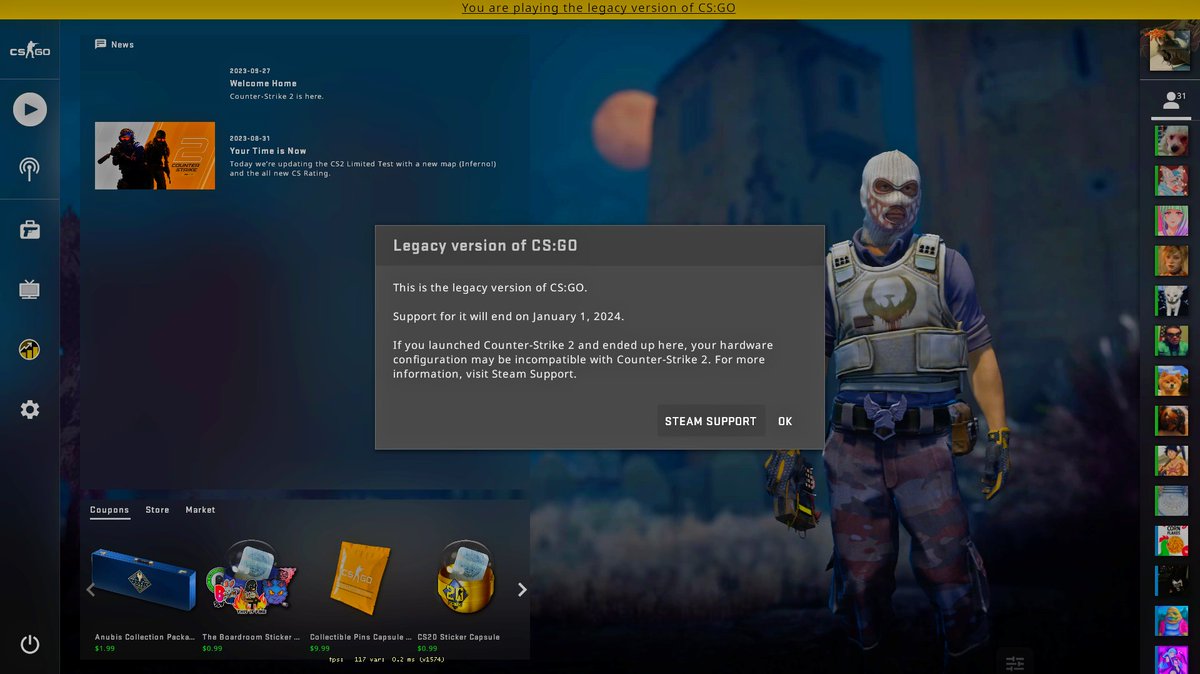Switch to the Store tab
1200x674 pixels.
coord(157,510)
